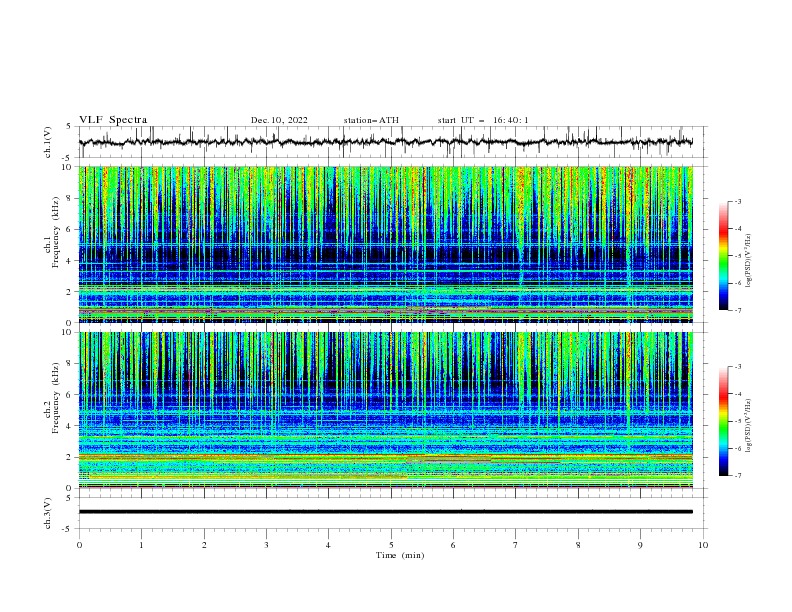The image size is (792, 612).
Task: Click the "station=ATH" header label
Action: click(x=371, y=120)
